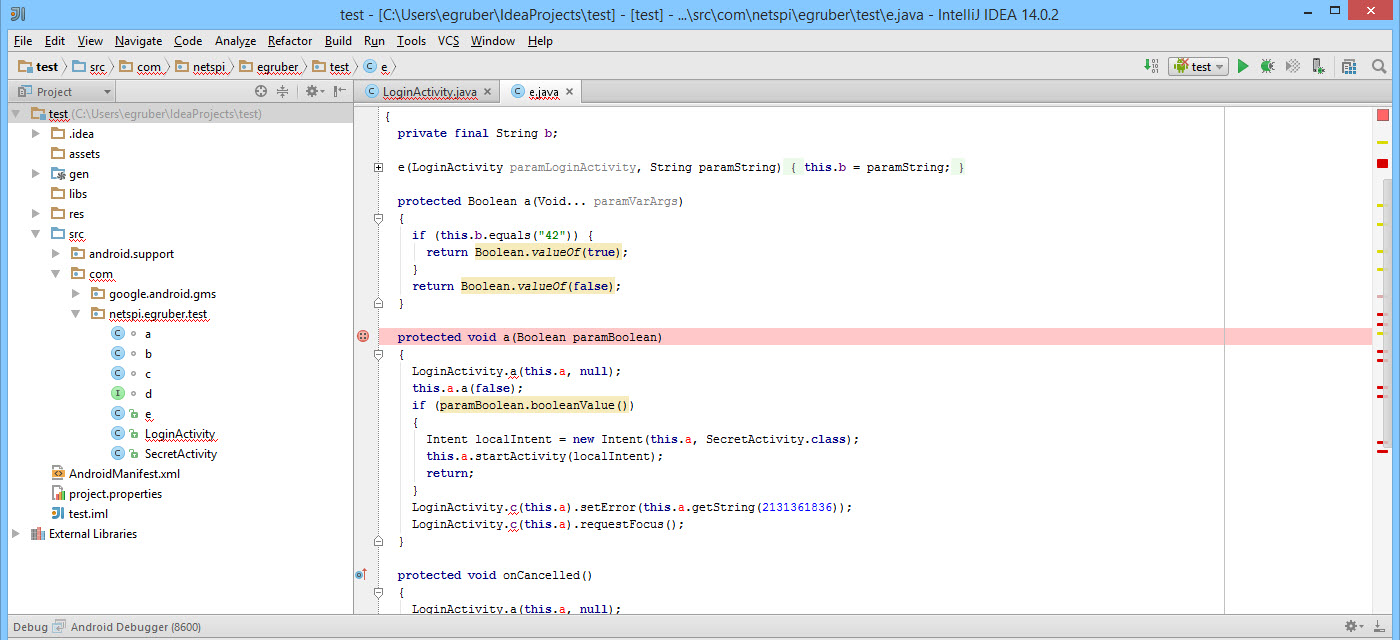This screenshot has height=640, width=1400.
Task: Open AndroidManifest.xml in project tree
Action: pyautogui.click(x=124, y=473)
